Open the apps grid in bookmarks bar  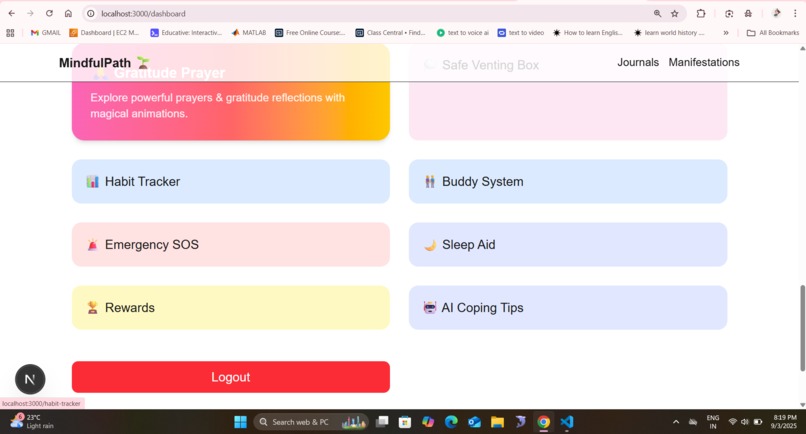(x=10, y=32)
